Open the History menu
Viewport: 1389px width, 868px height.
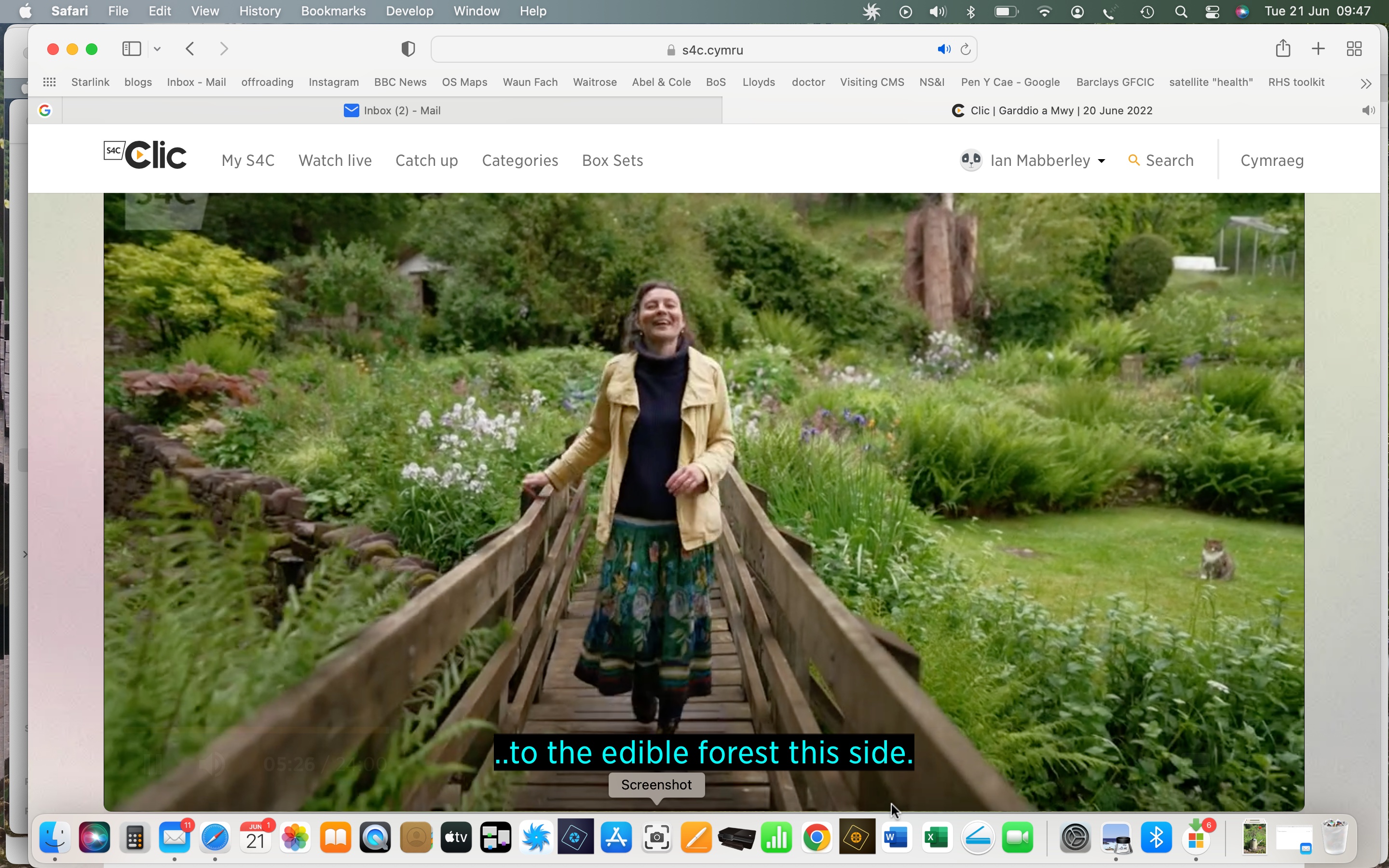(x=259, y=11)
